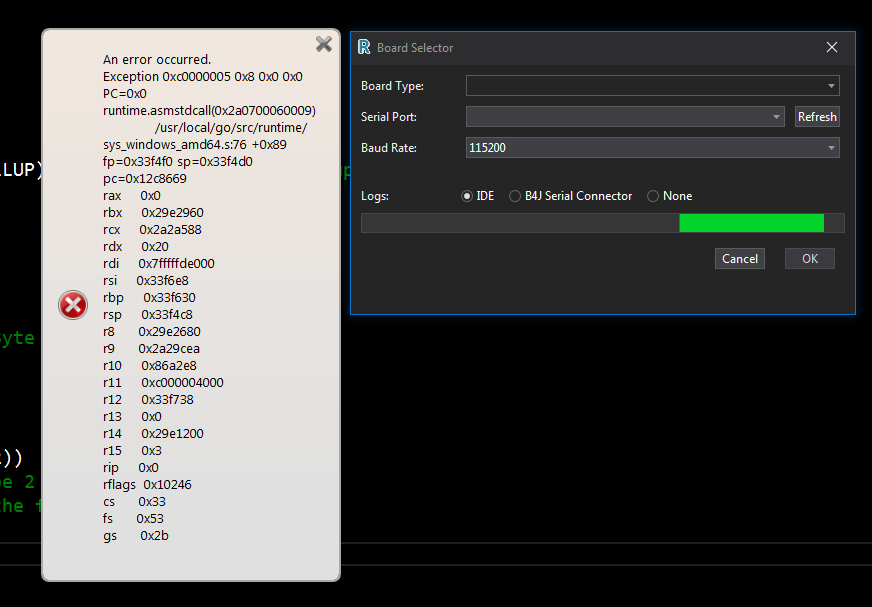872x607 pixels.
Task: Open the Board Type dropdown
Action: [652, 86]
